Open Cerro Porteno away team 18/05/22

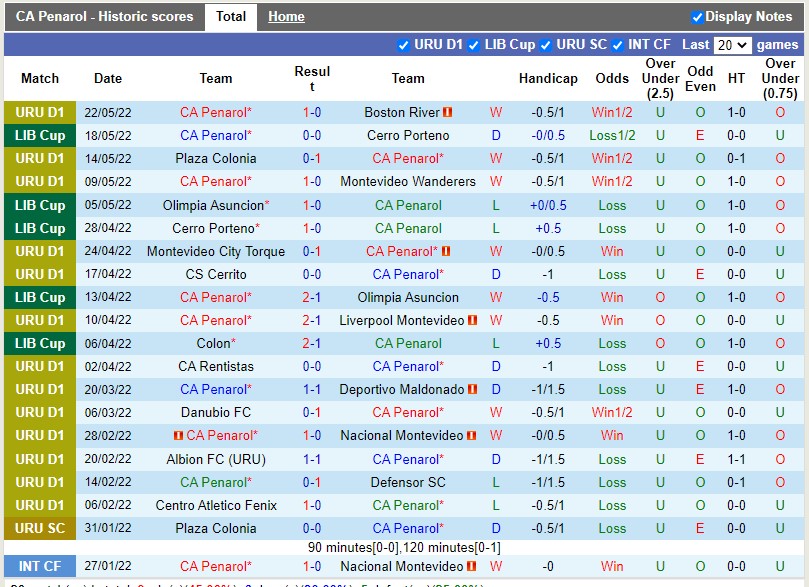pyautogui.click(x=408, y=136)
